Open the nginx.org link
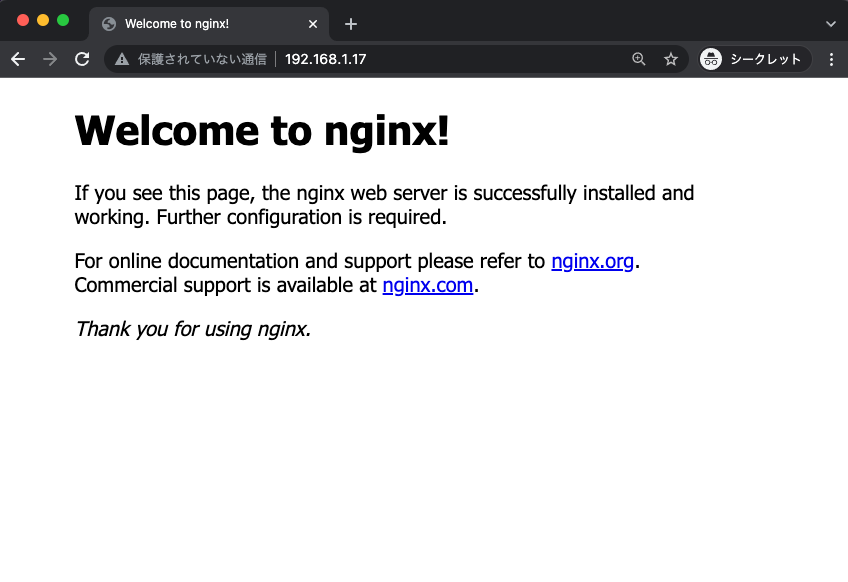This screenshot has height=582, width=848. pyautogui.click(x=592, y=261)
